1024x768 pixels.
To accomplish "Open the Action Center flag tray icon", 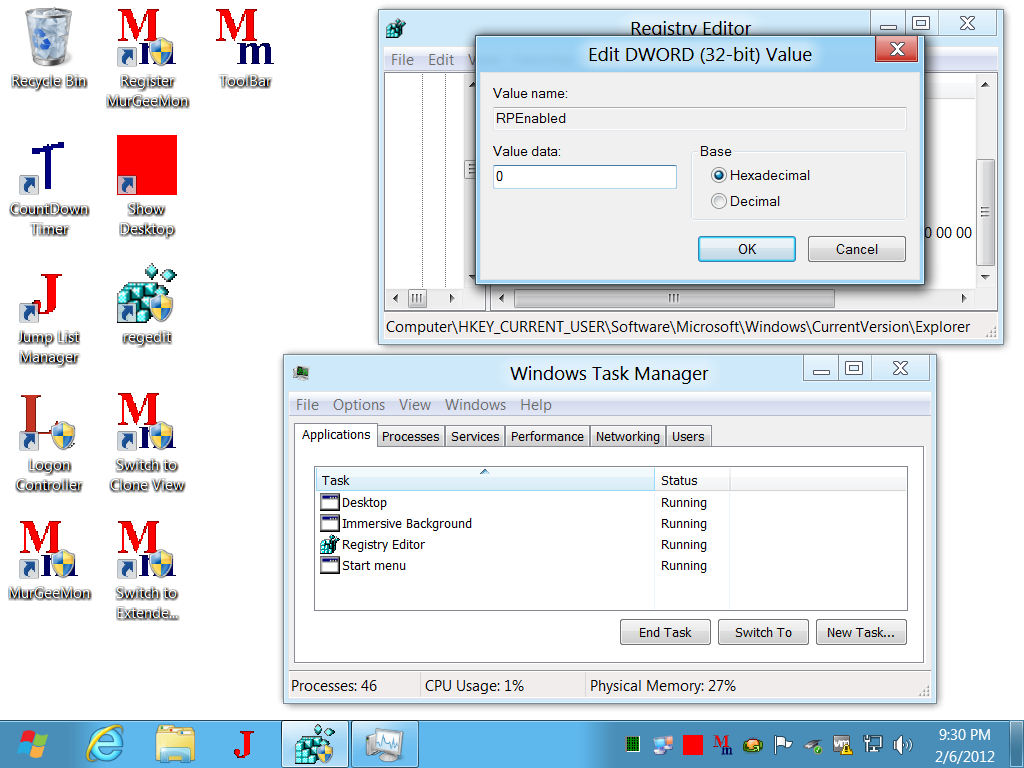I will point(782,744).
